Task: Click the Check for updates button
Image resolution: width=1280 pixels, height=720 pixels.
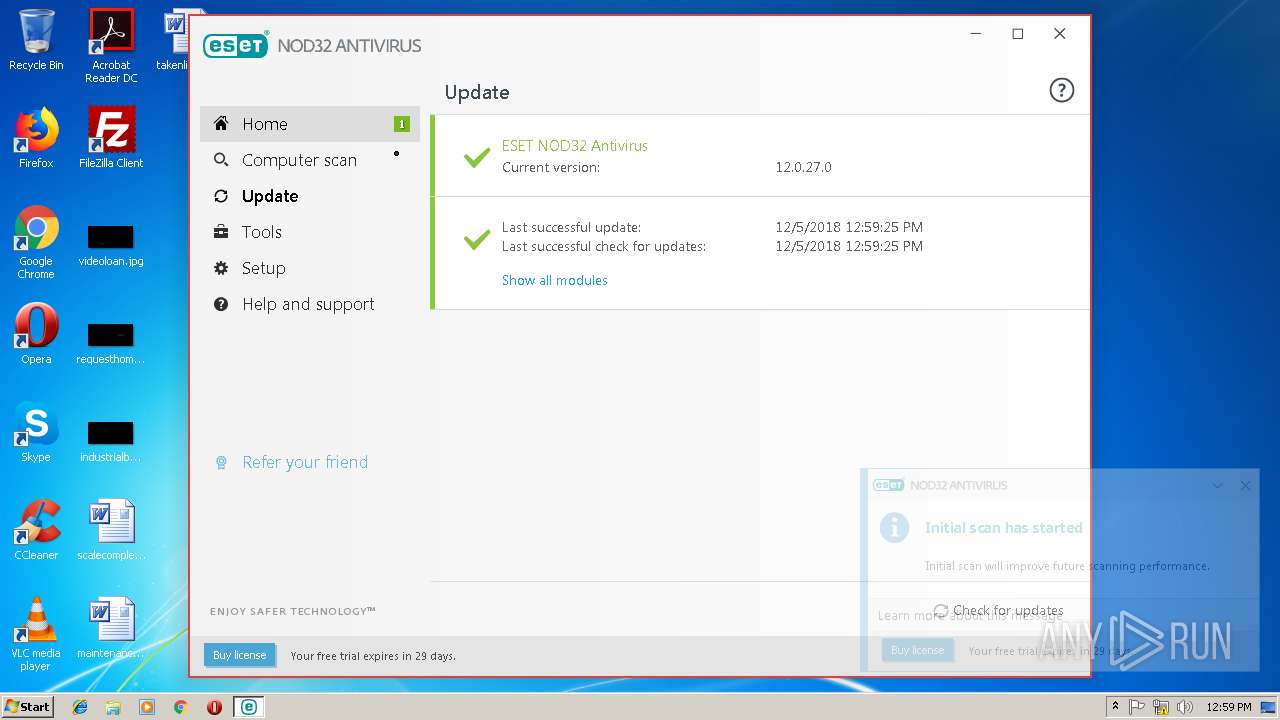Action: pos(998,610)
